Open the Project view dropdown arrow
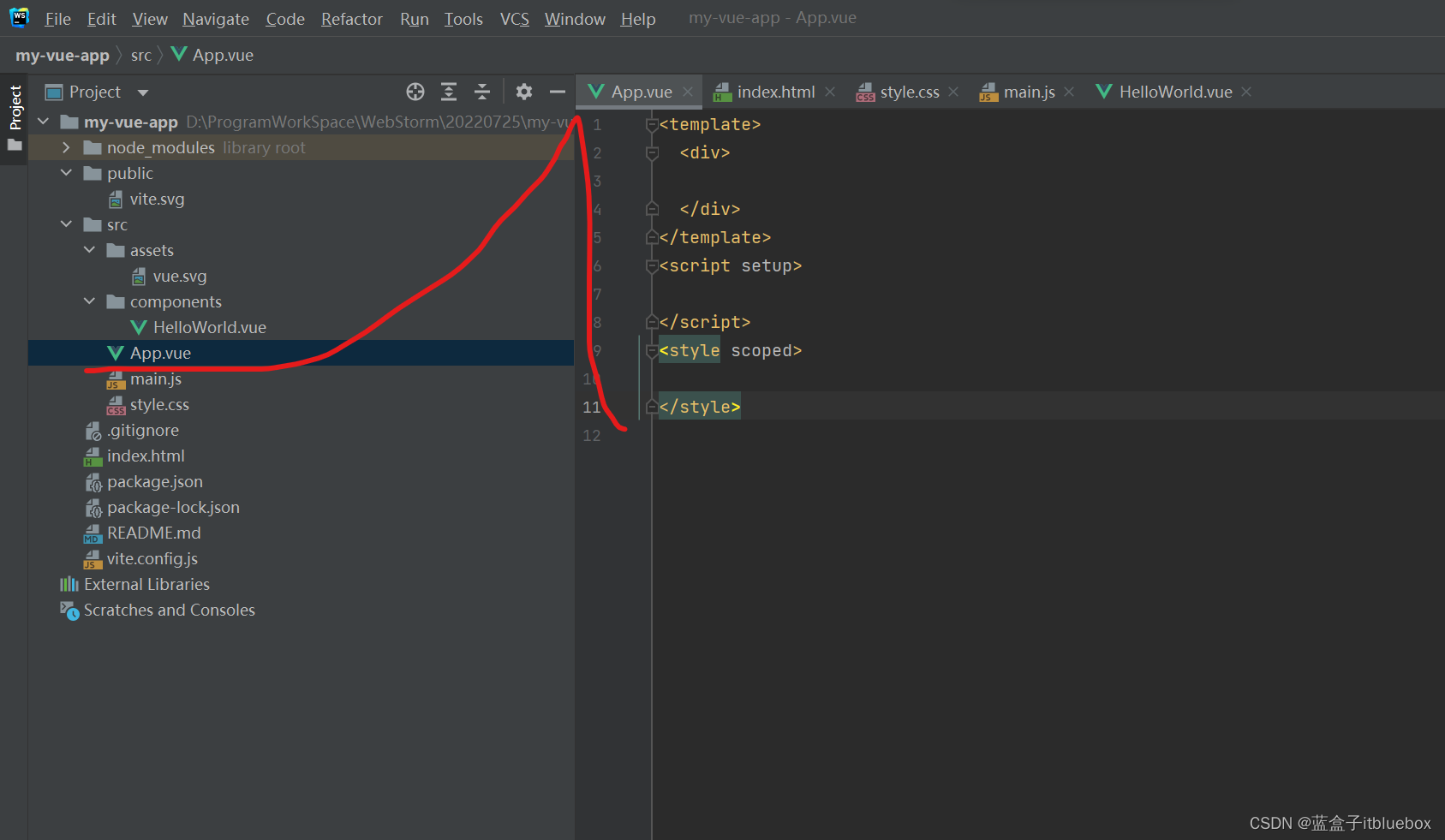Image resolution: width=1445 pixels, height=840 pixels. 143,92
